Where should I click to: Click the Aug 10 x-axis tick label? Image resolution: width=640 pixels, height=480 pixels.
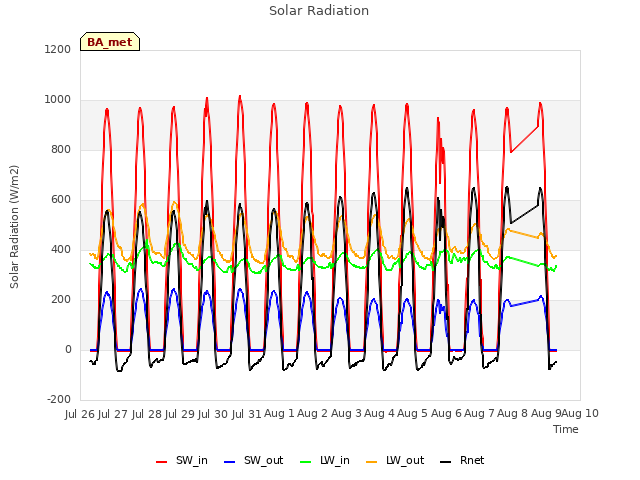[x=580, y=414]
